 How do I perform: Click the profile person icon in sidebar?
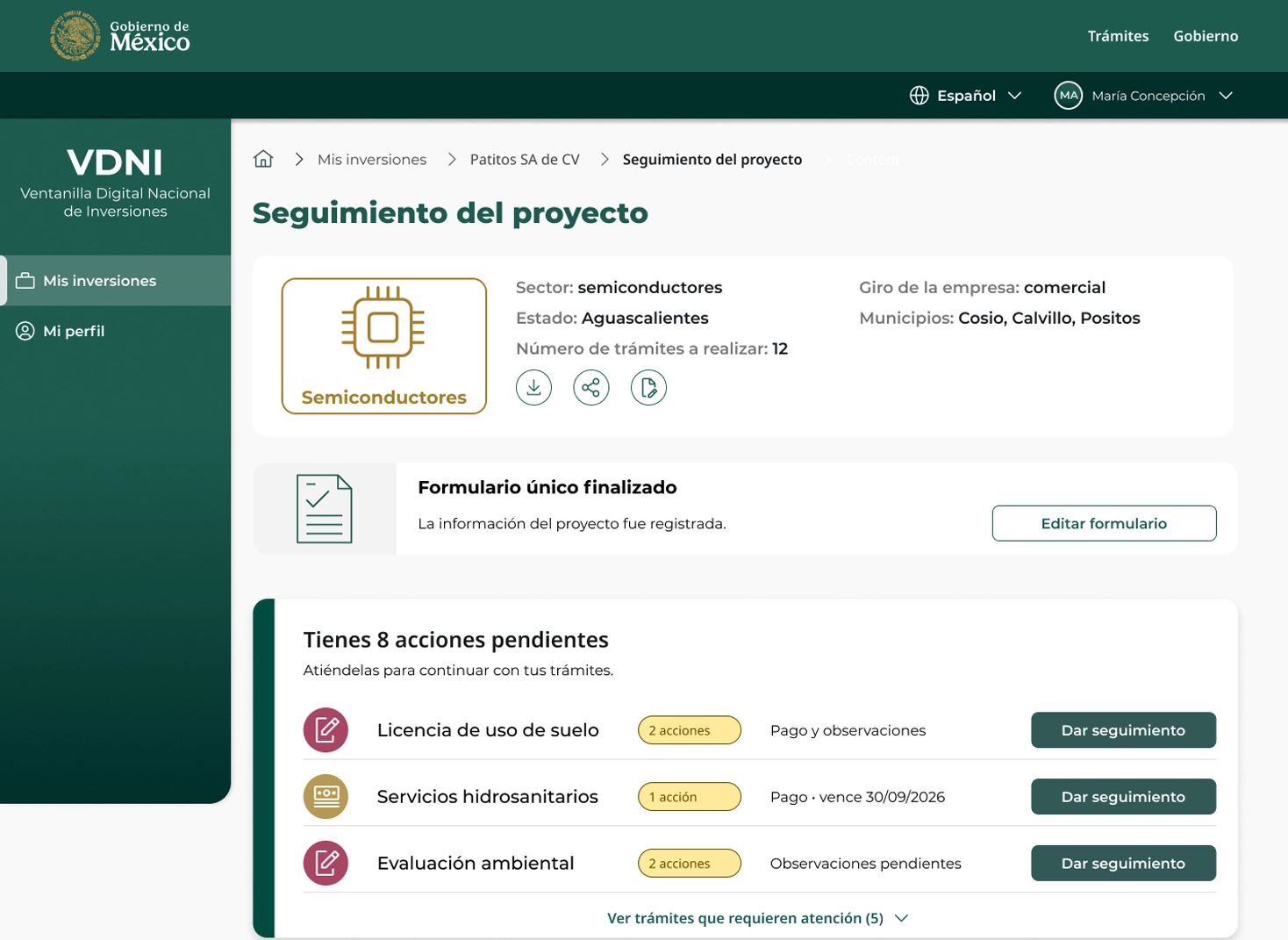25,331
